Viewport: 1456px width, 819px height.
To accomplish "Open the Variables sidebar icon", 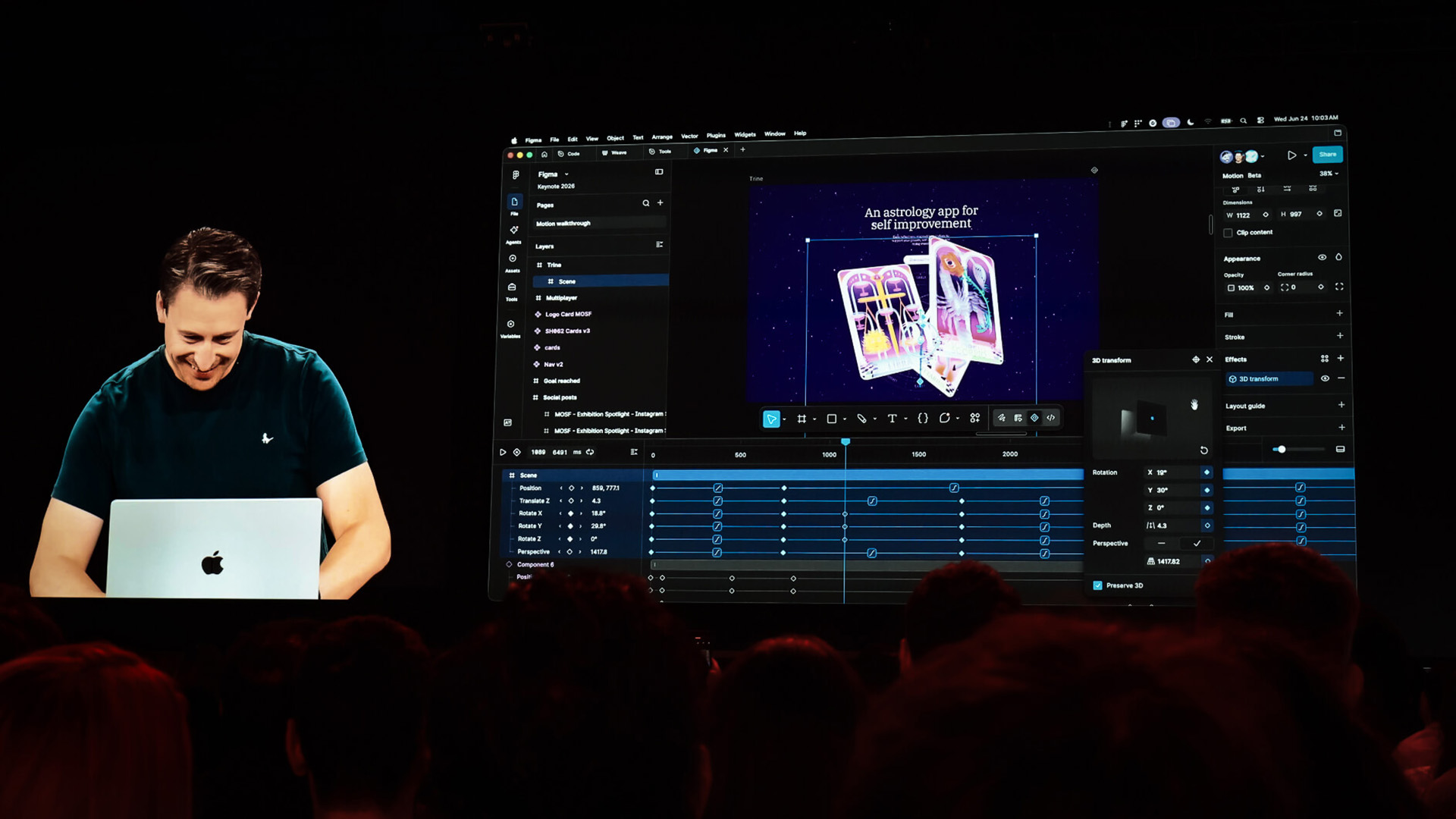I will coord(510,328).
